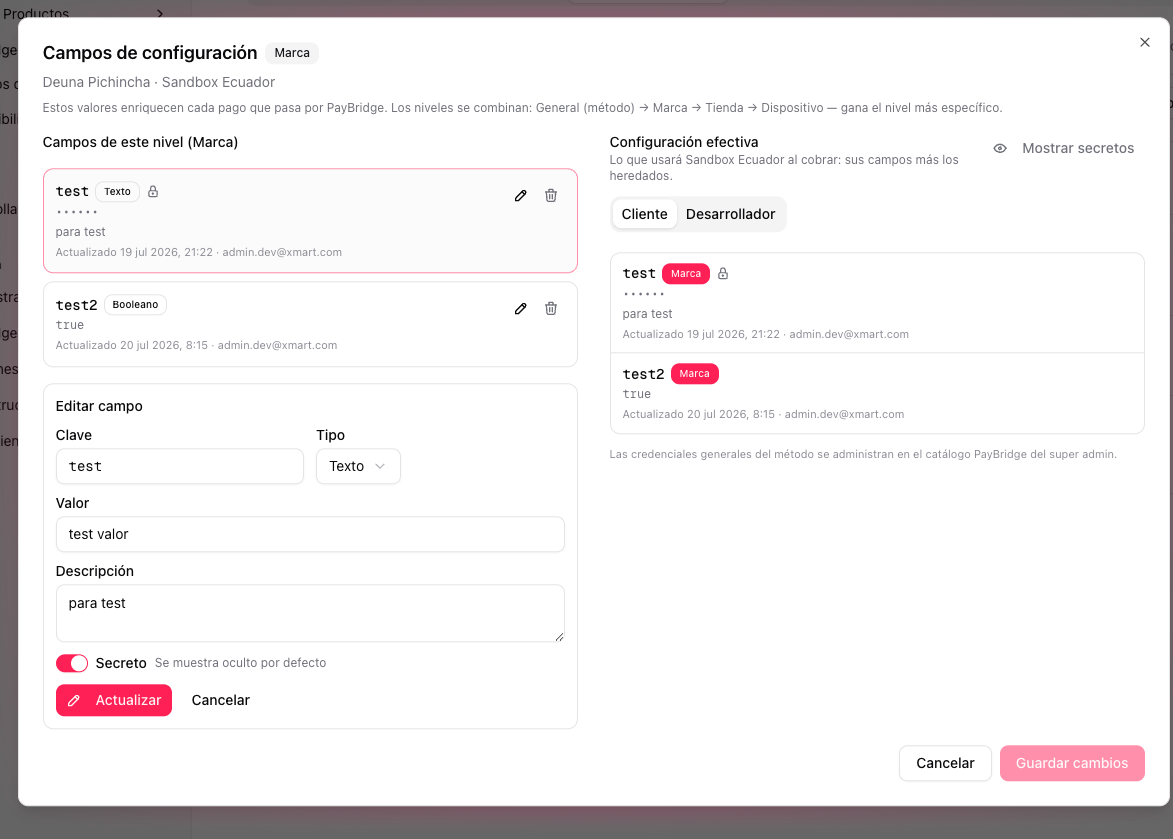1173x839 pixels.
Task: Cancel editing the field in Editar campo
Action: tap(221, 700)
